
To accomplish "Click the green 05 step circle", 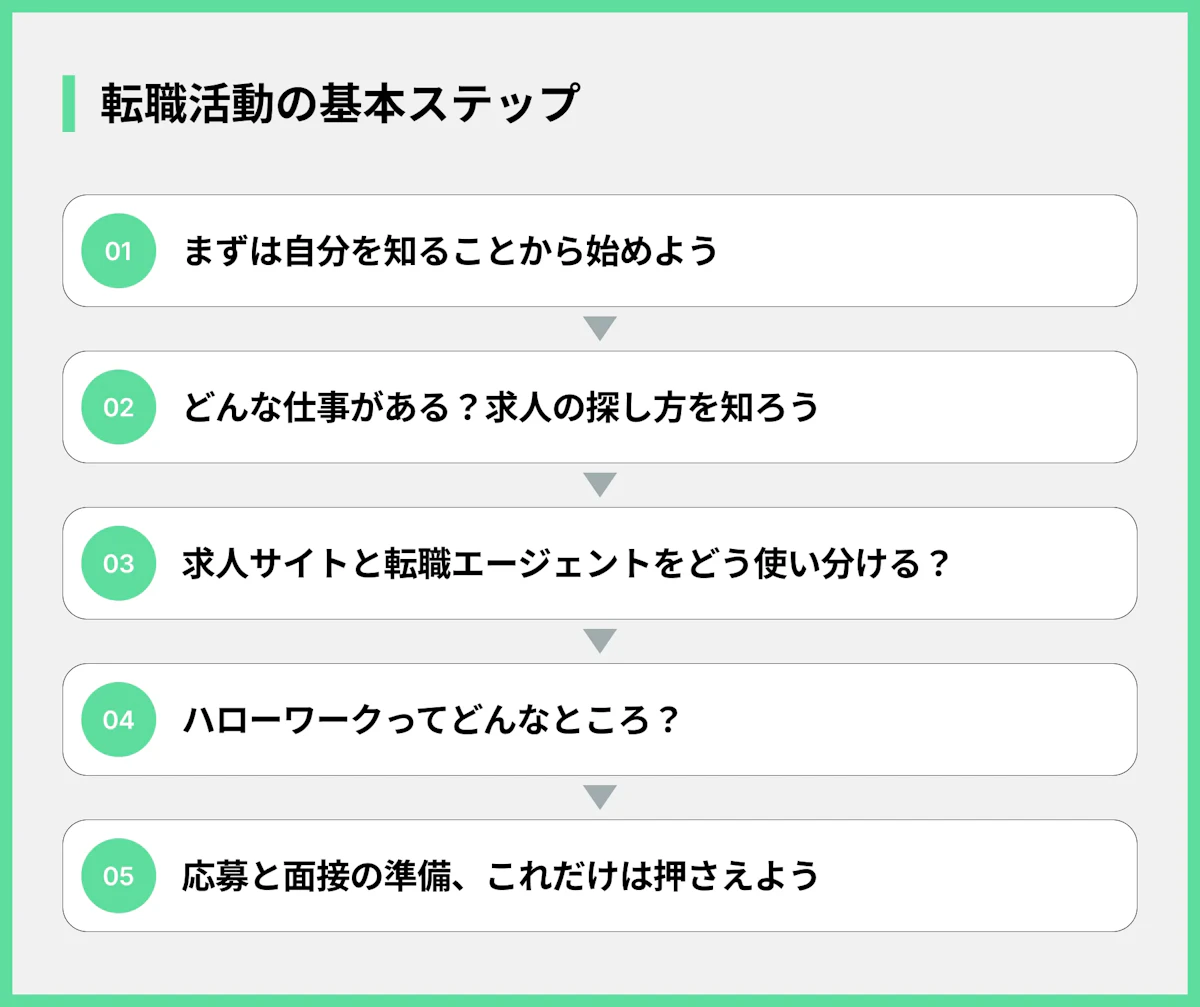I will point(118,876).
